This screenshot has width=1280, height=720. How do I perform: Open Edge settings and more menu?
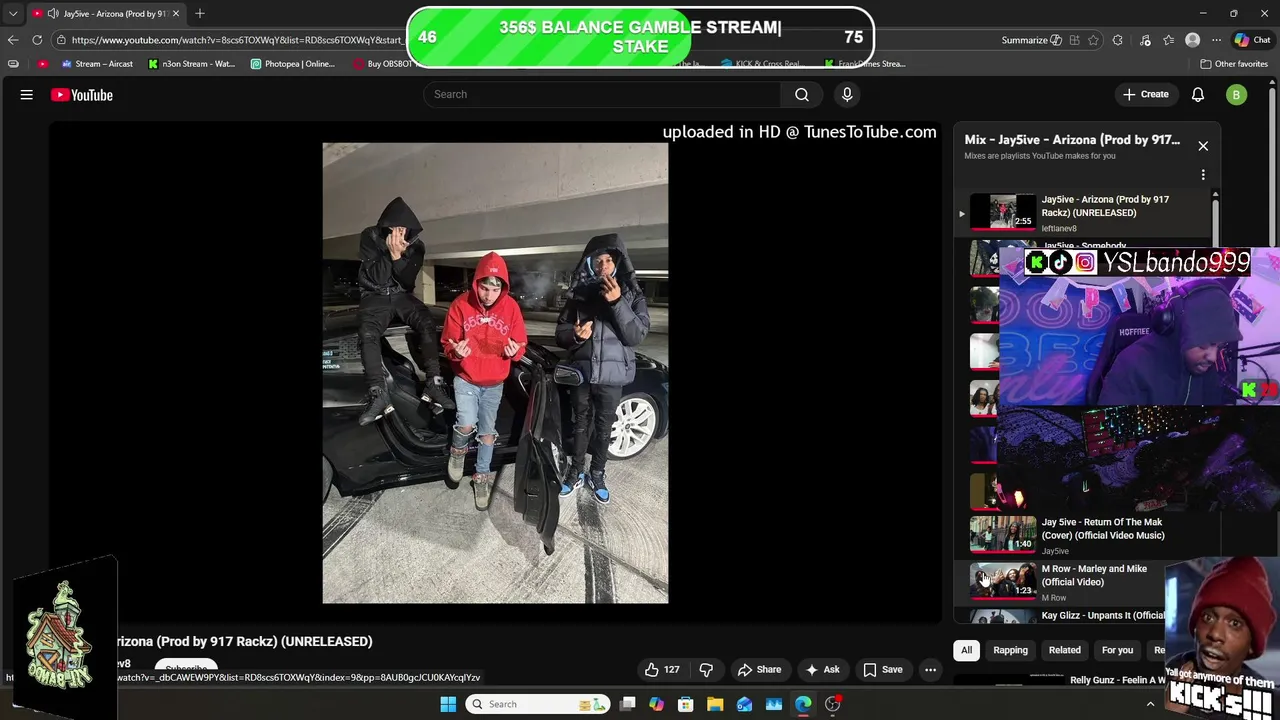[x=1216, y=40]
